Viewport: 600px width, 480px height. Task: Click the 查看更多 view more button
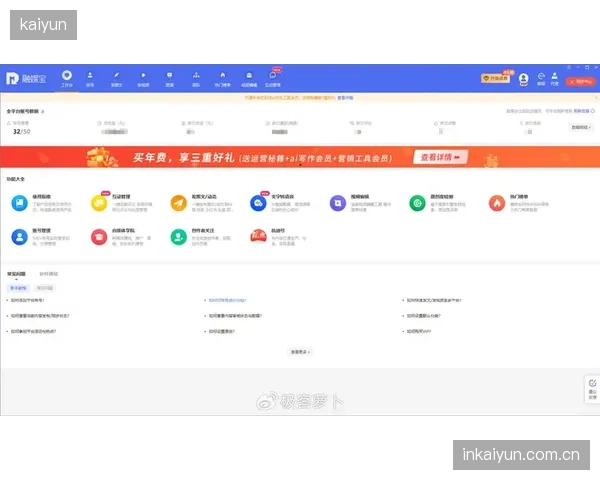(300, 352)
